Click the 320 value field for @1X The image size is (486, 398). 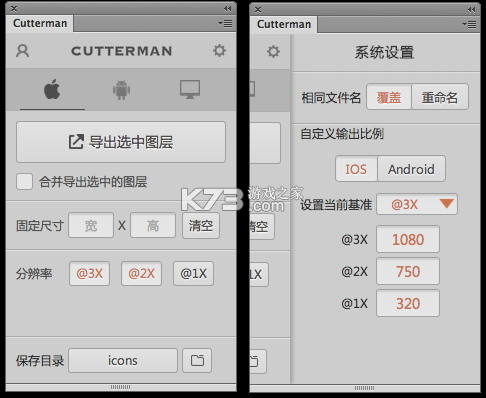[408, 303]
